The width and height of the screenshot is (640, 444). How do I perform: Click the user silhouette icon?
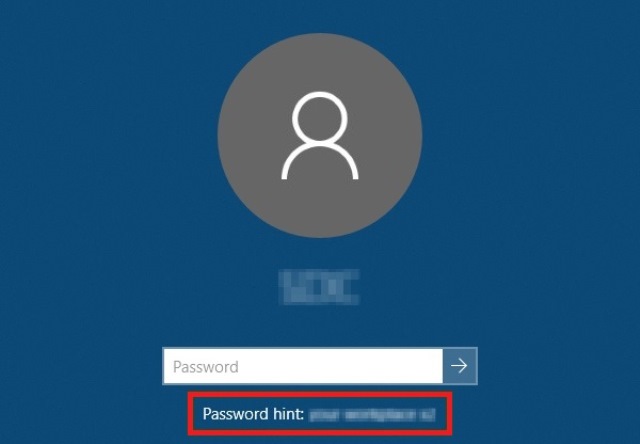tap(320, 136)
